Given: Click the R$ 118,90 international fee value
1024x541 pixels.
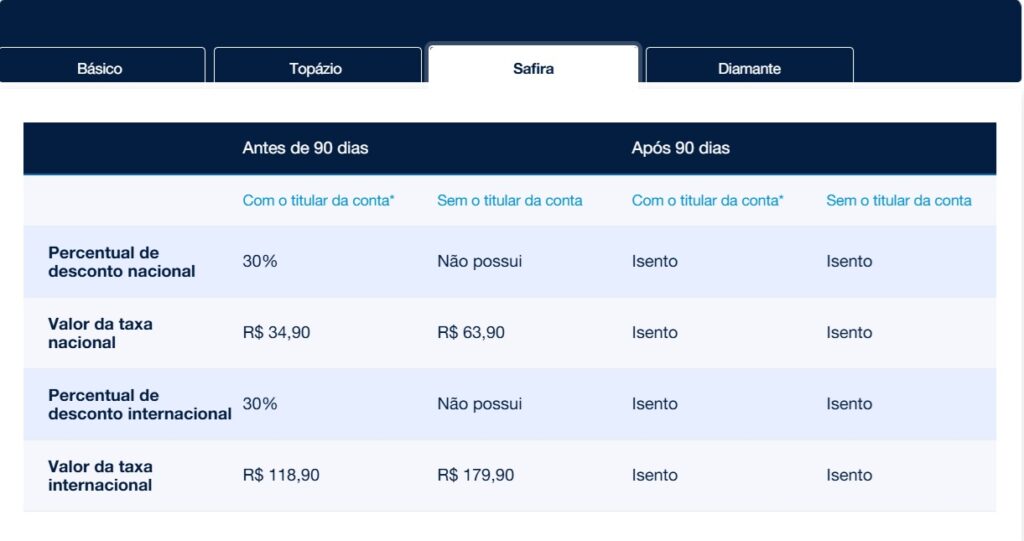Looking at the screenshot, I should coord(281,475).
